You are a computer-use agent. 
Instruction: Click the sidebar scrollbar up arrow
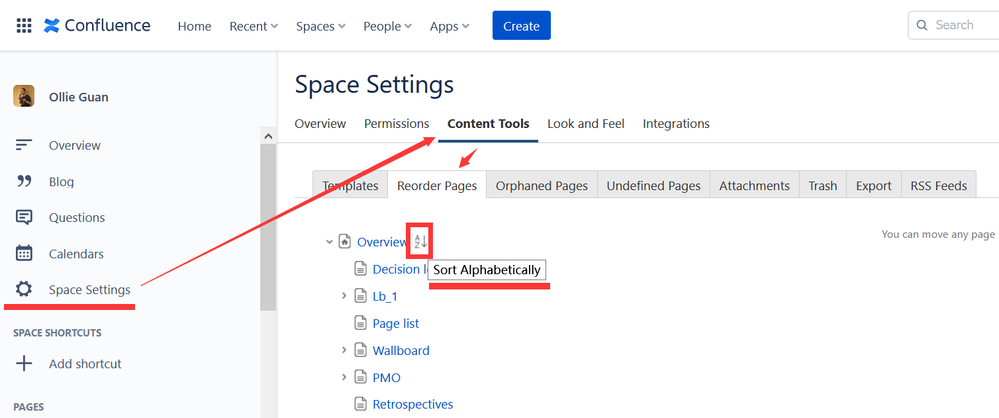(x=268, y=136)
